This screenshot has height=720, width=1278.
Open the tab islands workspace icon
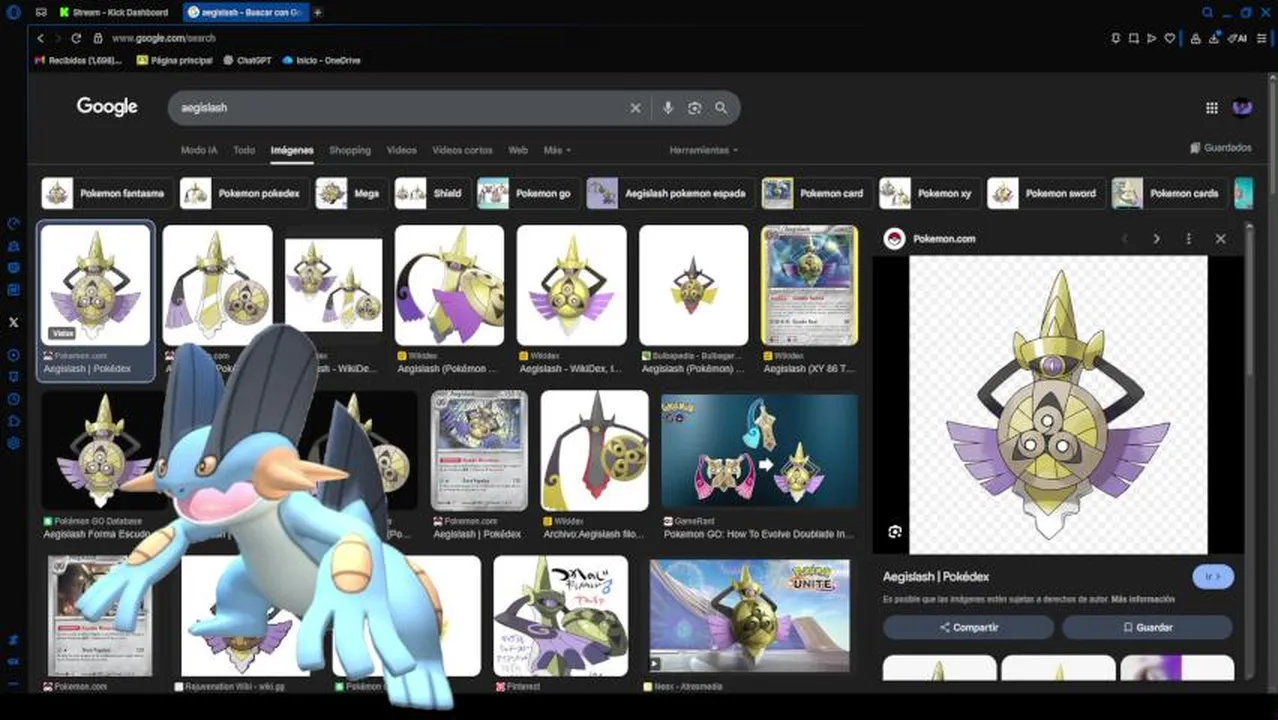point(41,12)
